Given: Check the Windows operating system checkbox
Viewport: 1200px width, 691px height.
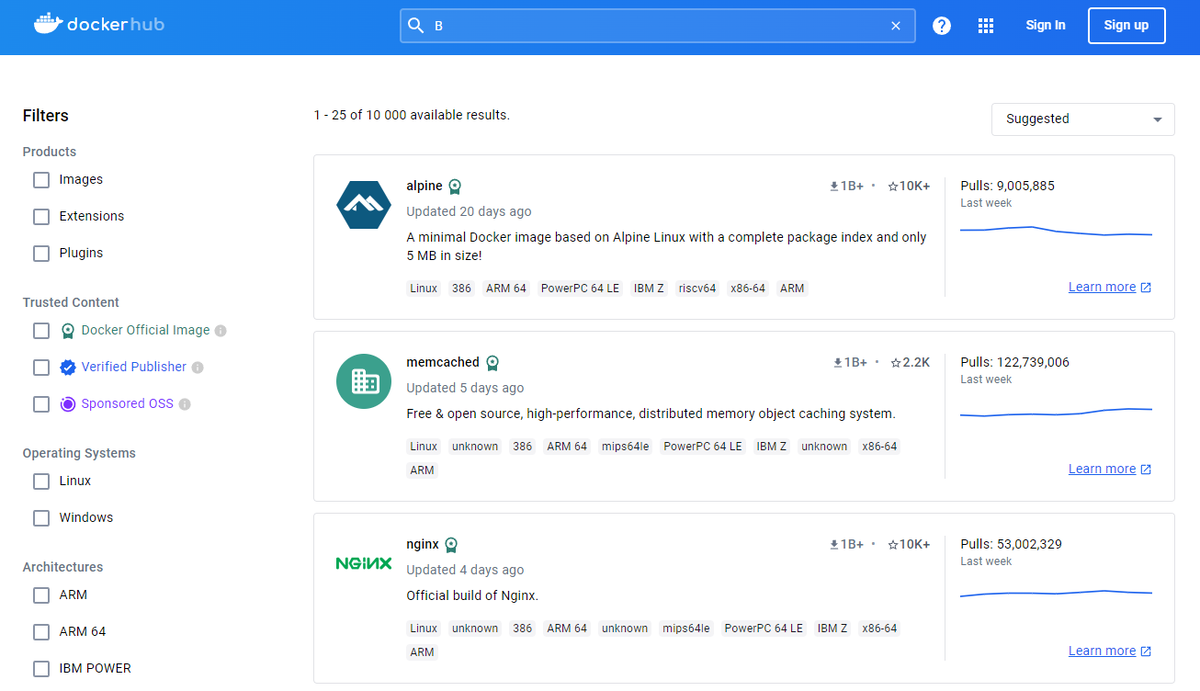Looking at the screenshot, I should (x=41, y=519).
